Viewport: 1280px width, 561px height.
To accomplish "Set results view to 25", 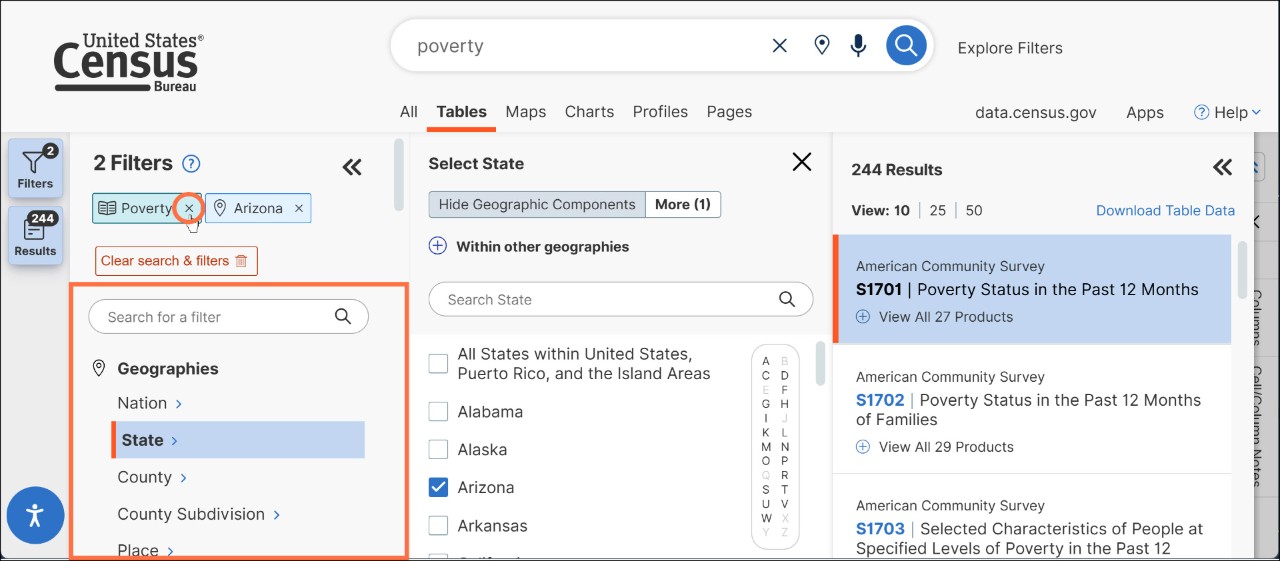I will pos(937,210).
